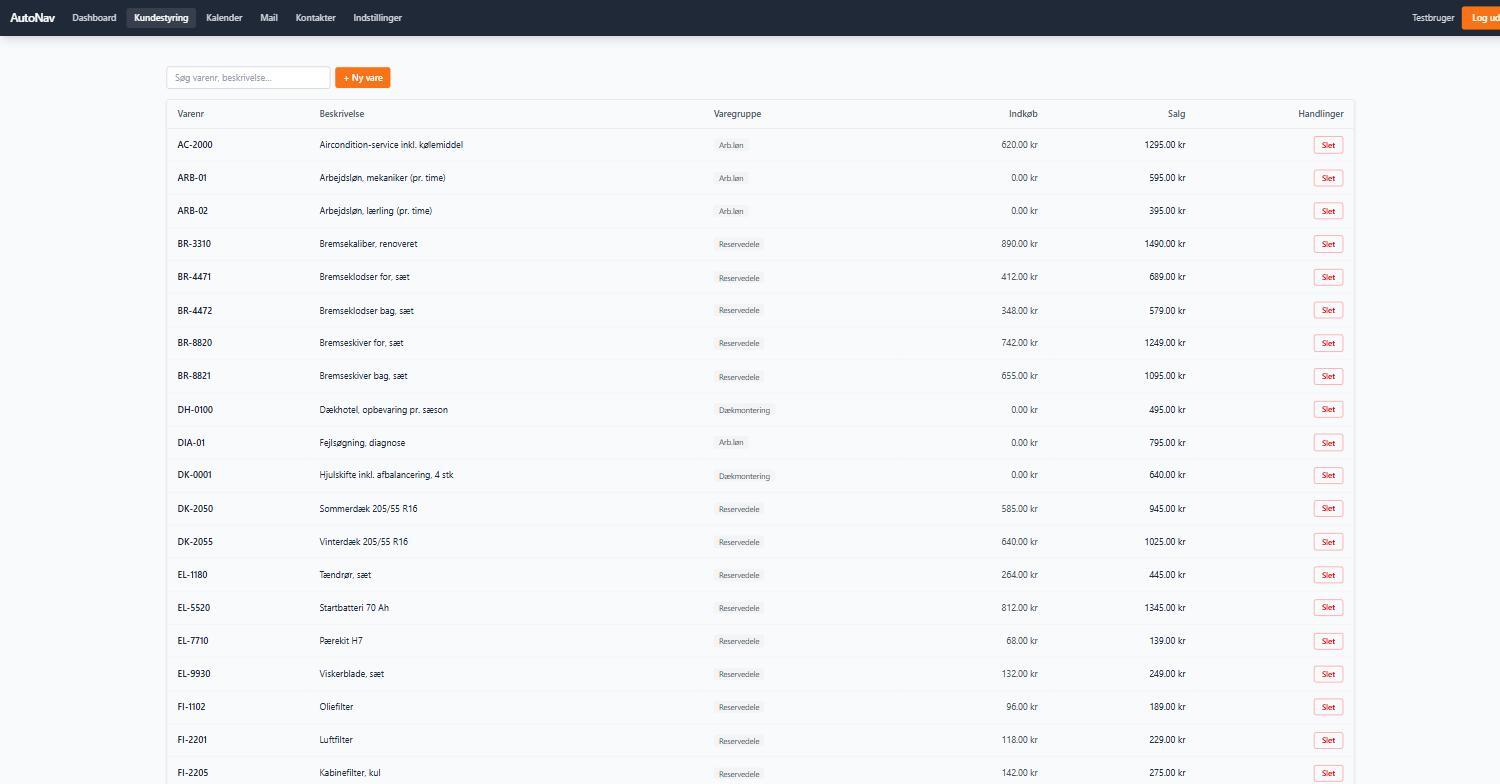Delete item DK-2055 with Slet
Screen dimensions: 1500x784
coord(1328,541)
